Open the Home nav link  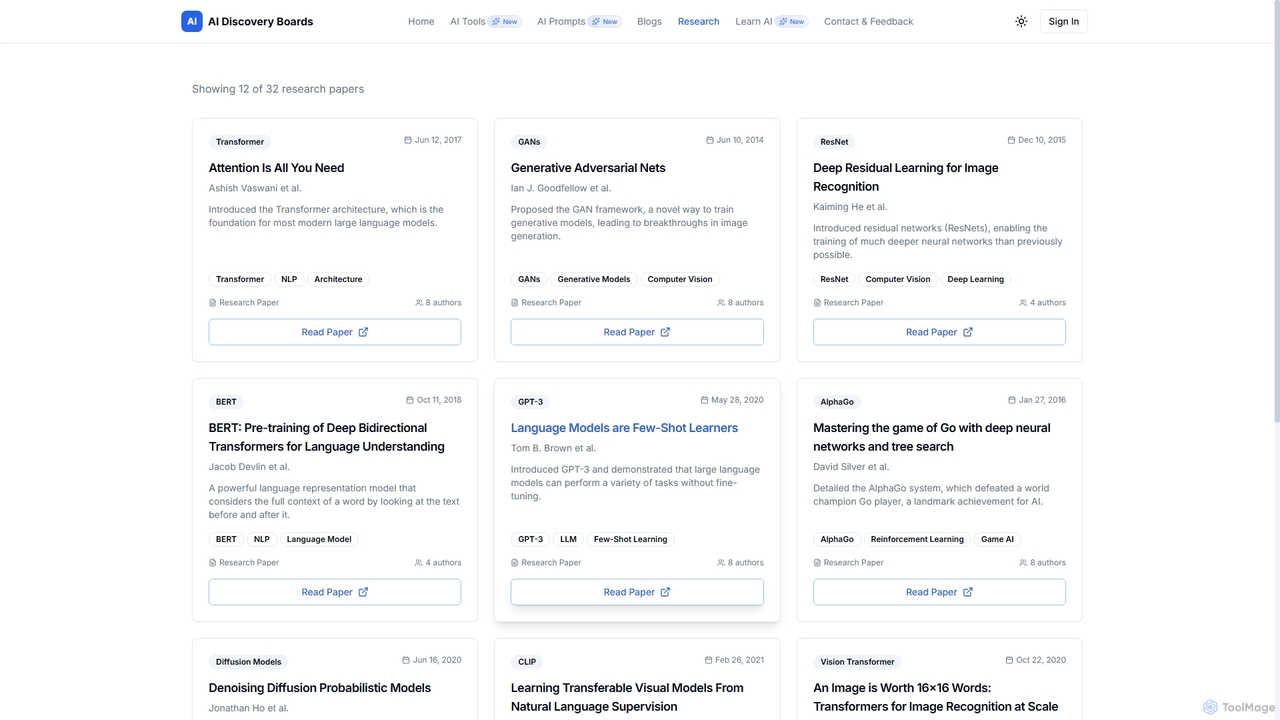point(421,21)
